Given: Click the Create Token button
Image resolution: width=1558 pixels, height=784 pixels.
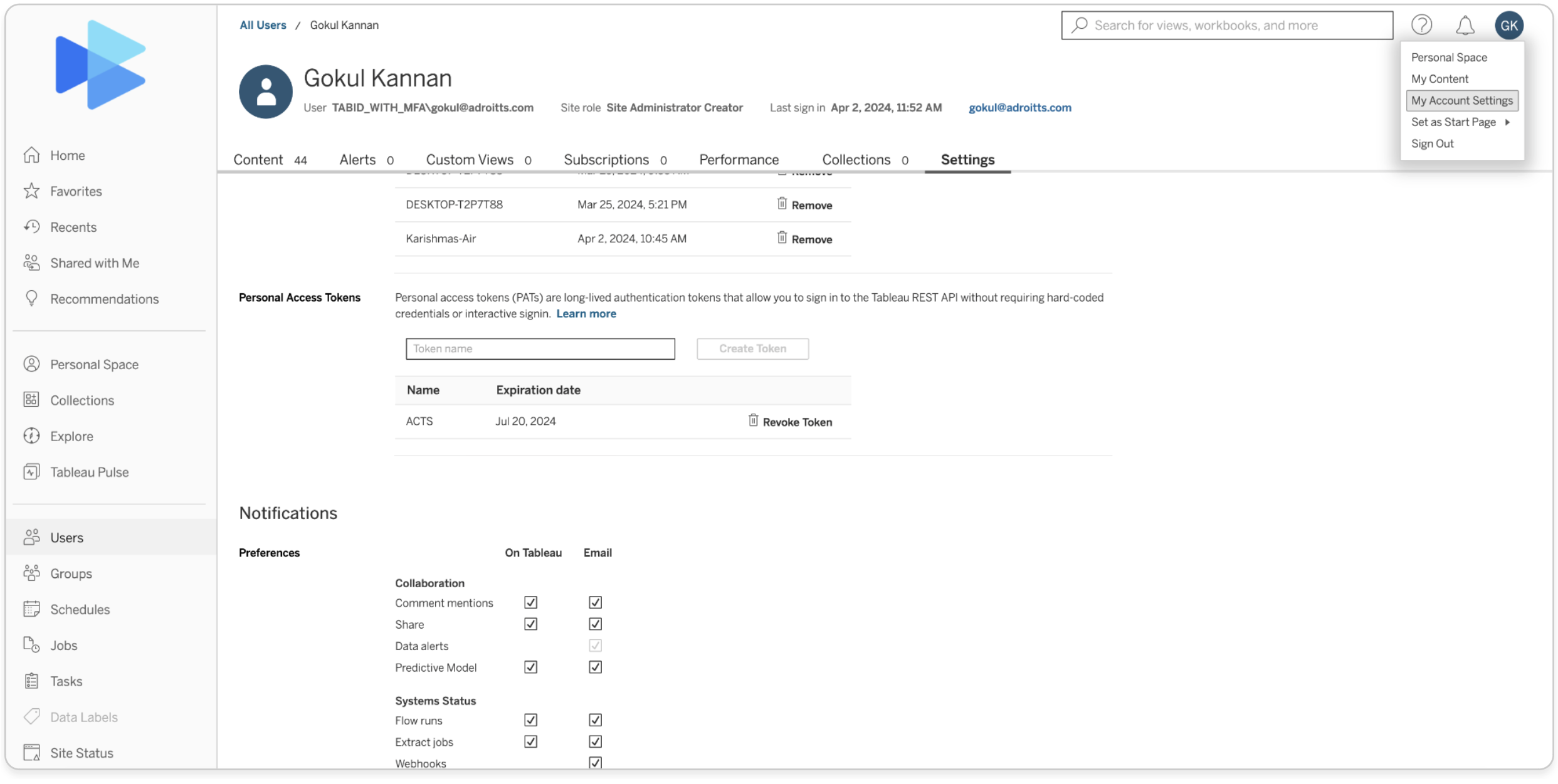Looking at the screenshot, I should 752,348.
